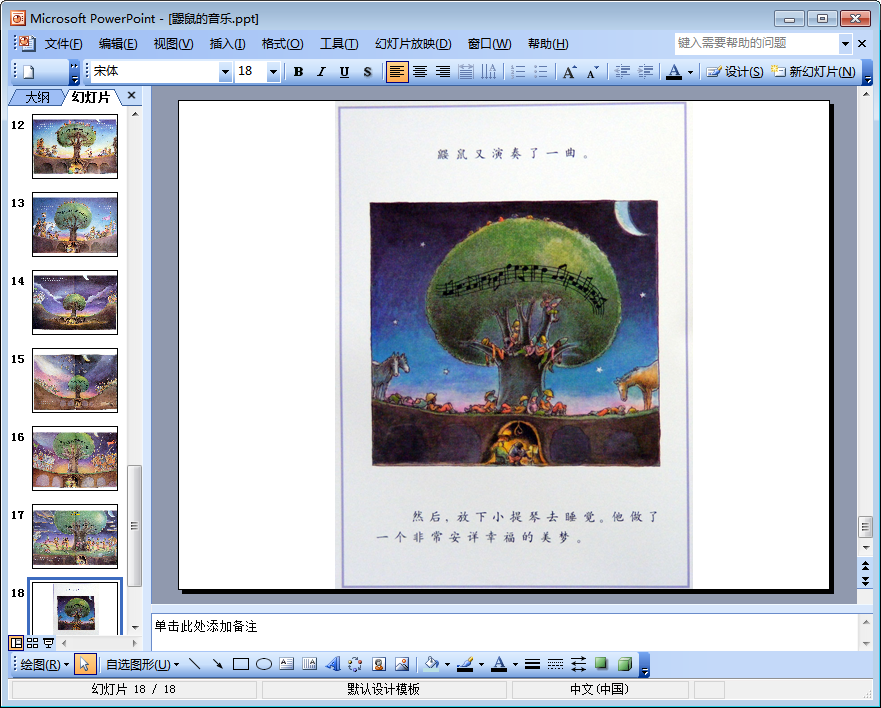The image size is (881, 708).
Task: Open the 工具(T) menu
Action: [x=339, y=44]
